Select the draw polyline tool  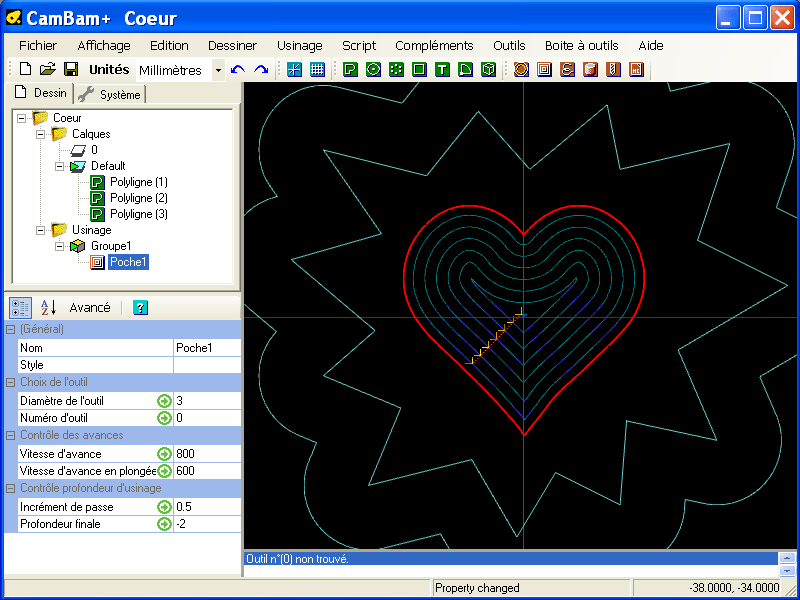point(351,69)
